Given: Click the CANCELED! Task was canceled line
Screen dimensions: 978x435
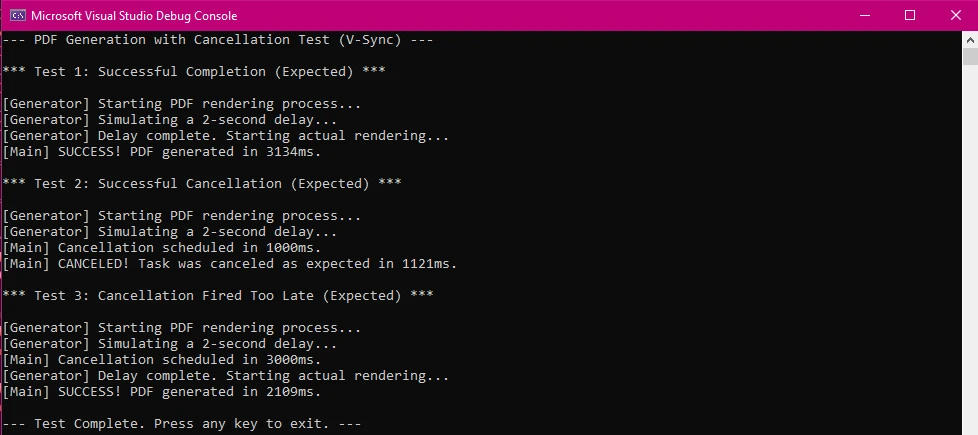Looking at the screenshot, I should 230,264.
